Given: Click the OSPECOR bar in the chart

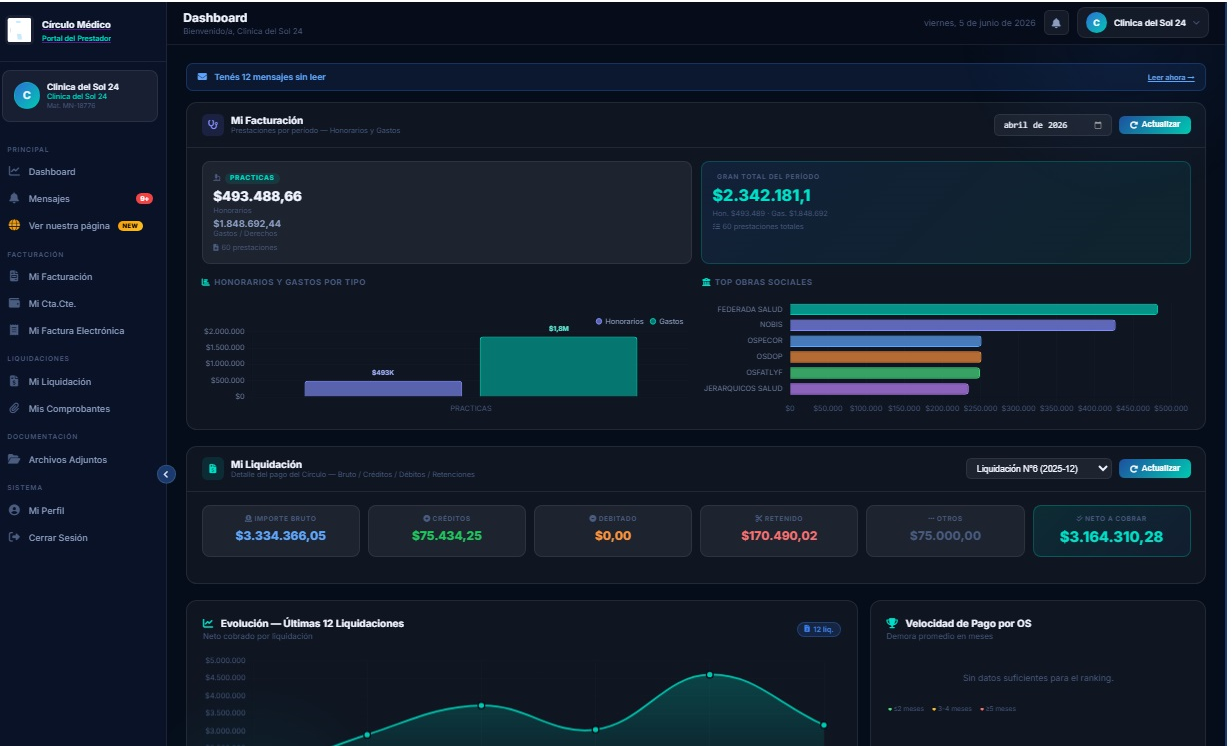Looking at the screenshot, I should 885,341.
